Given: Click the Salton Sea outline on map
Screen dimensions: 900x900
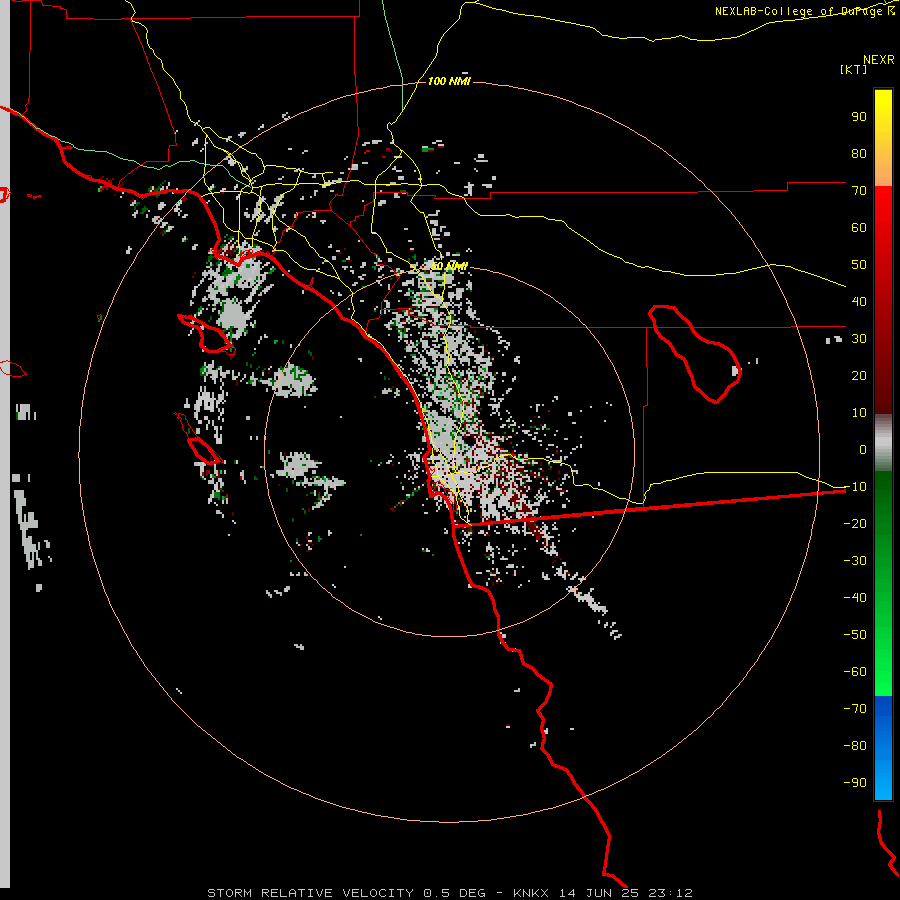Looking at the screenshot, I should click(x=695, y=354).
